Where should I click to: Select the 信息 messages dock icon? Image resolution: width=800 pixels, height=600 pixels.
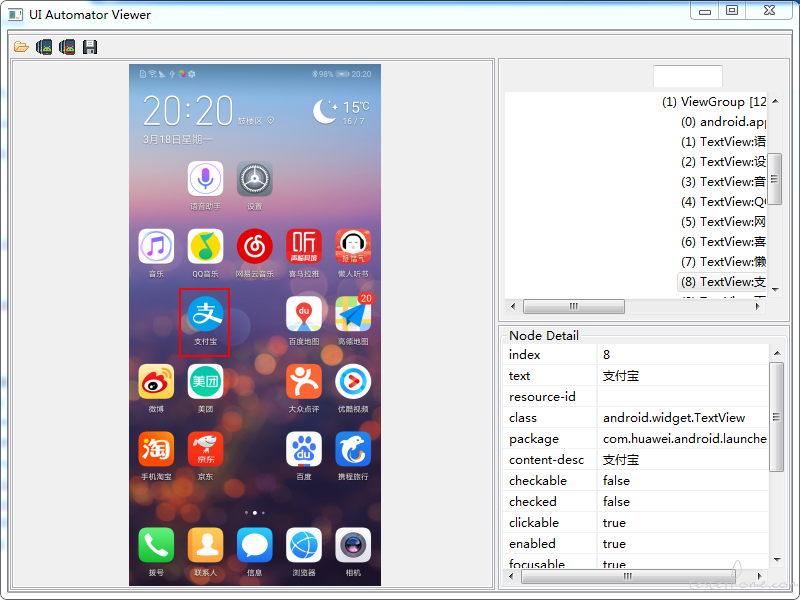coord(255,545)
